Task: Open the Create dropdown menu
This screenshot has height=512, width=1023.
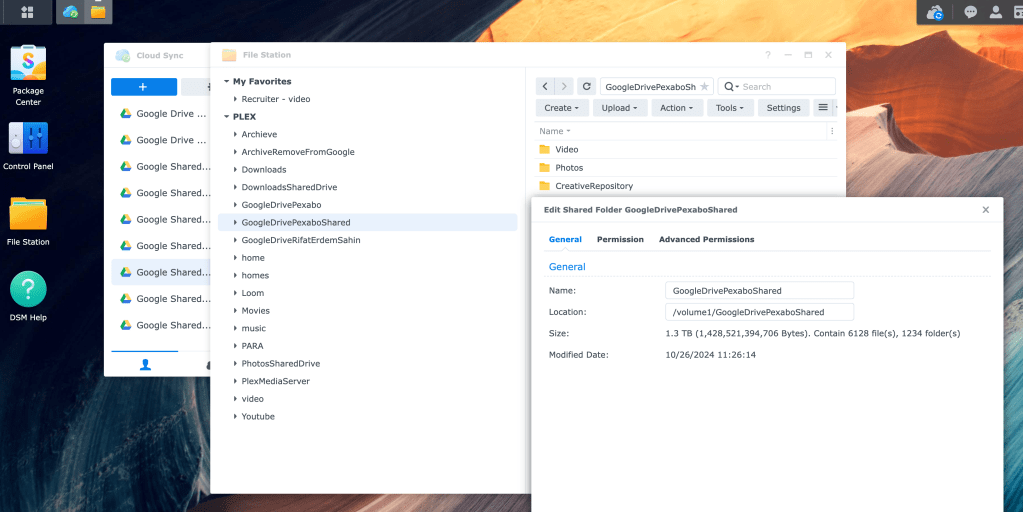Action: click(x=562, y=108)
